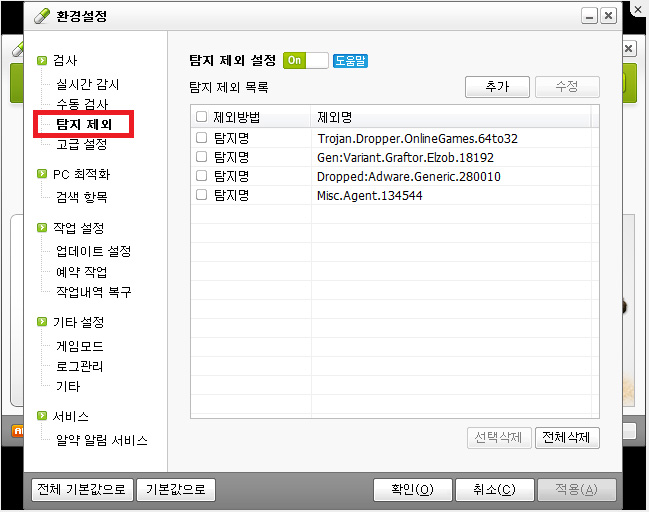Select the Trojan.Dropper.OnlineGames.64to32 entry
Viewport: 649px width, 512px height.
click(x=417, y=138)
